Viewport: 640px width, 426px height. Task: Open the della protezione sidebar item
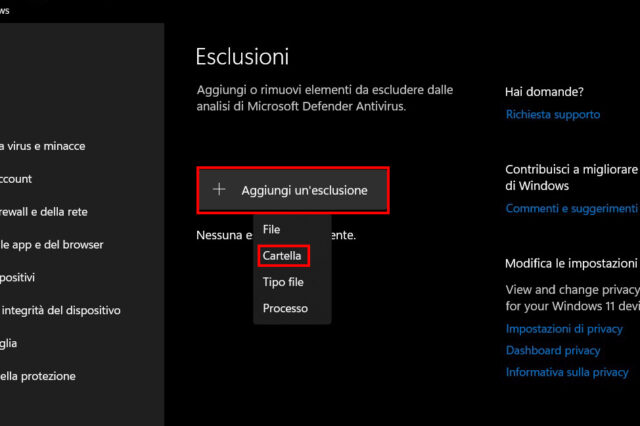pyautogui.click(x=38, y=376)
